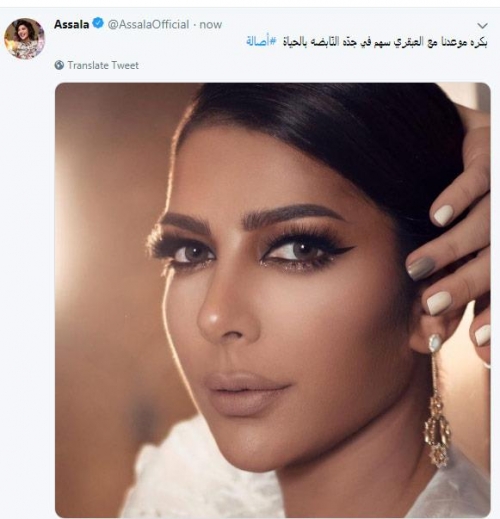Select the Arabic tweet text
500x519 pixels.
[x=367, y=42]
